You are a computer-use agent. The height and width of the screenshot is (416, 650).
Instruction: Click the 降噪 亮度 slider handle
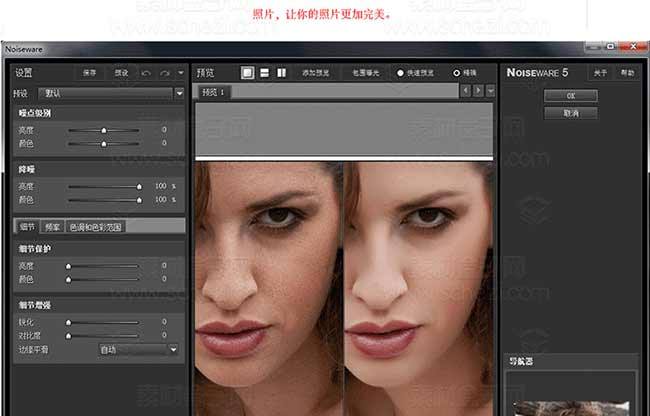(x=139, y=186)
